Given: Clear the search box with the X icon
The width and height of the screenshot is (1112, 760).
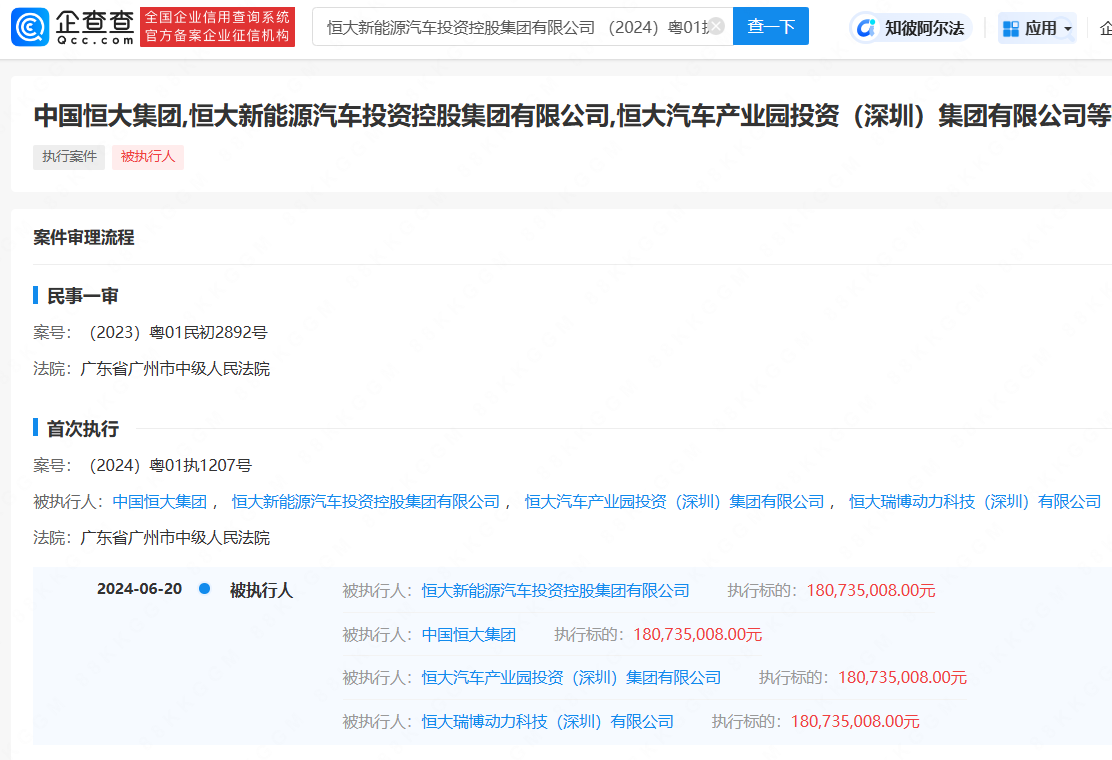Looking at the screenshot, I should pyautogui.click(x=717, y=26).
